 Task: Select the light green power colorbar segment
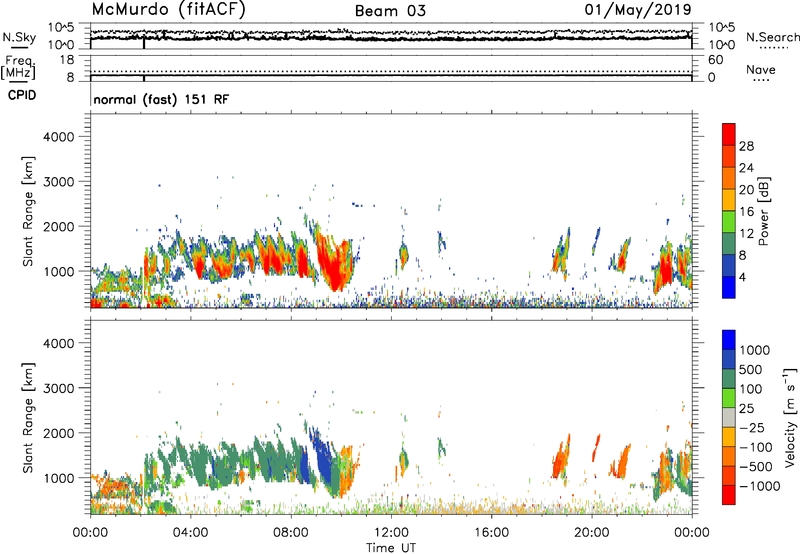tap(729, 222)
